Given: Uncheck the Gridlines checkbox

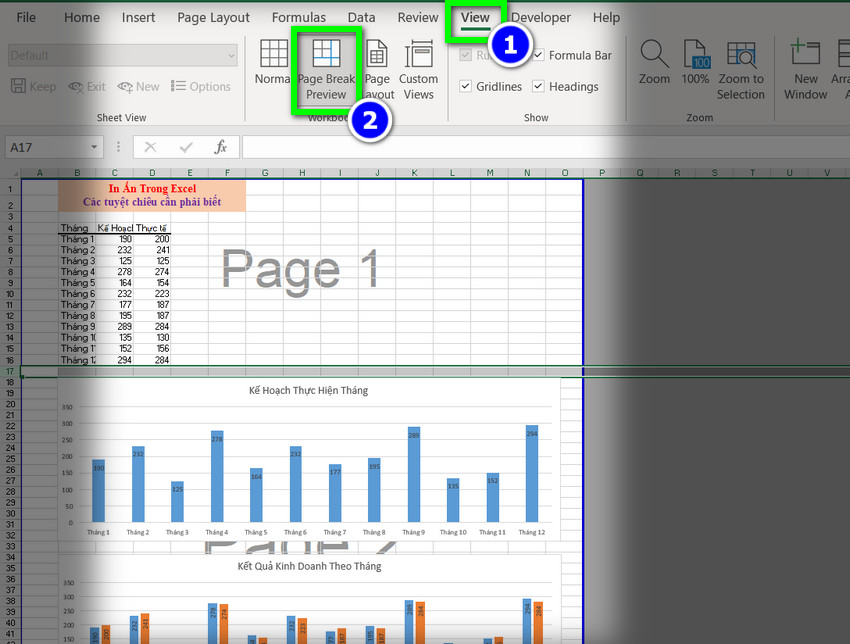Looking at the screenshot, I should point(465,87).
